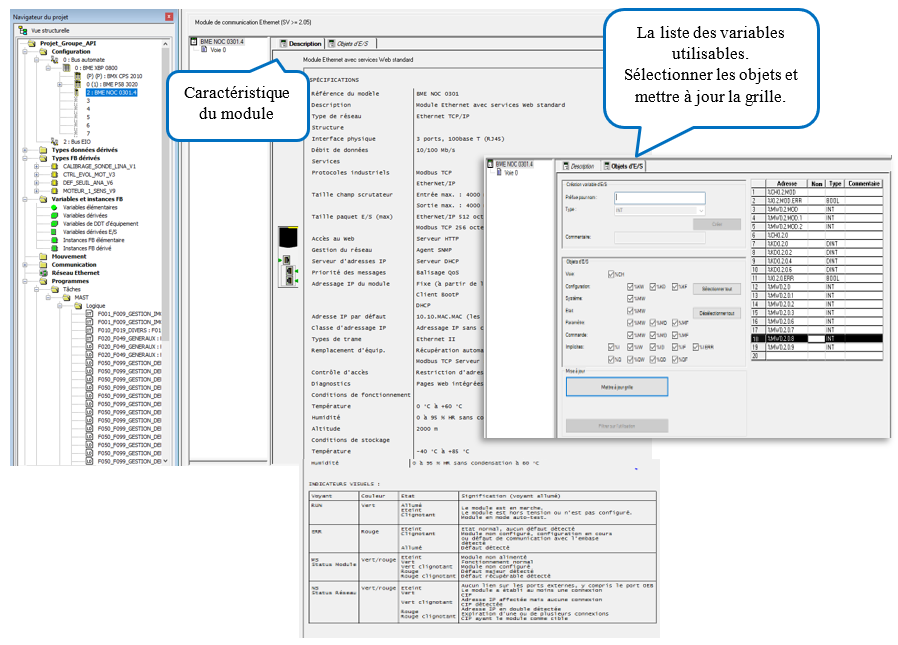Image resolution: width=898 pixels, height=645 pixels.
Task: Open the Type dropdown set to INT
Action: (700, 210)
